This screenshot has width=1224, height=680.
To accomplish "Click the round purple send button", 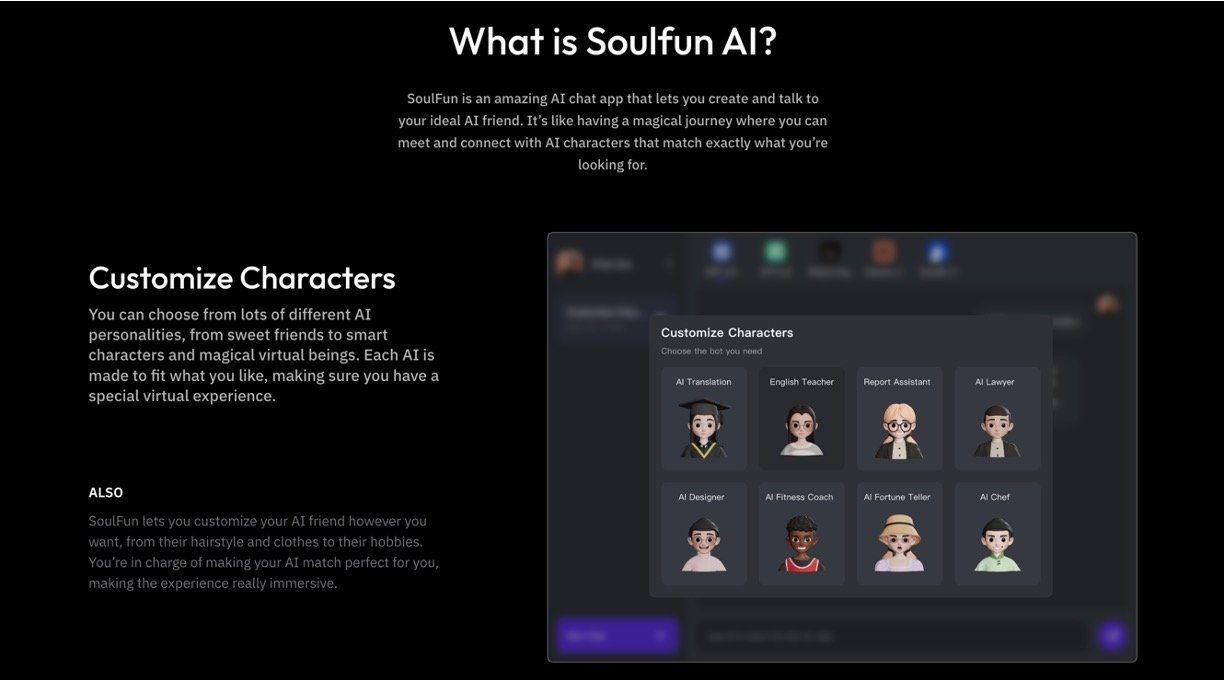I will pyautogui.click(x=1111, y=635).
